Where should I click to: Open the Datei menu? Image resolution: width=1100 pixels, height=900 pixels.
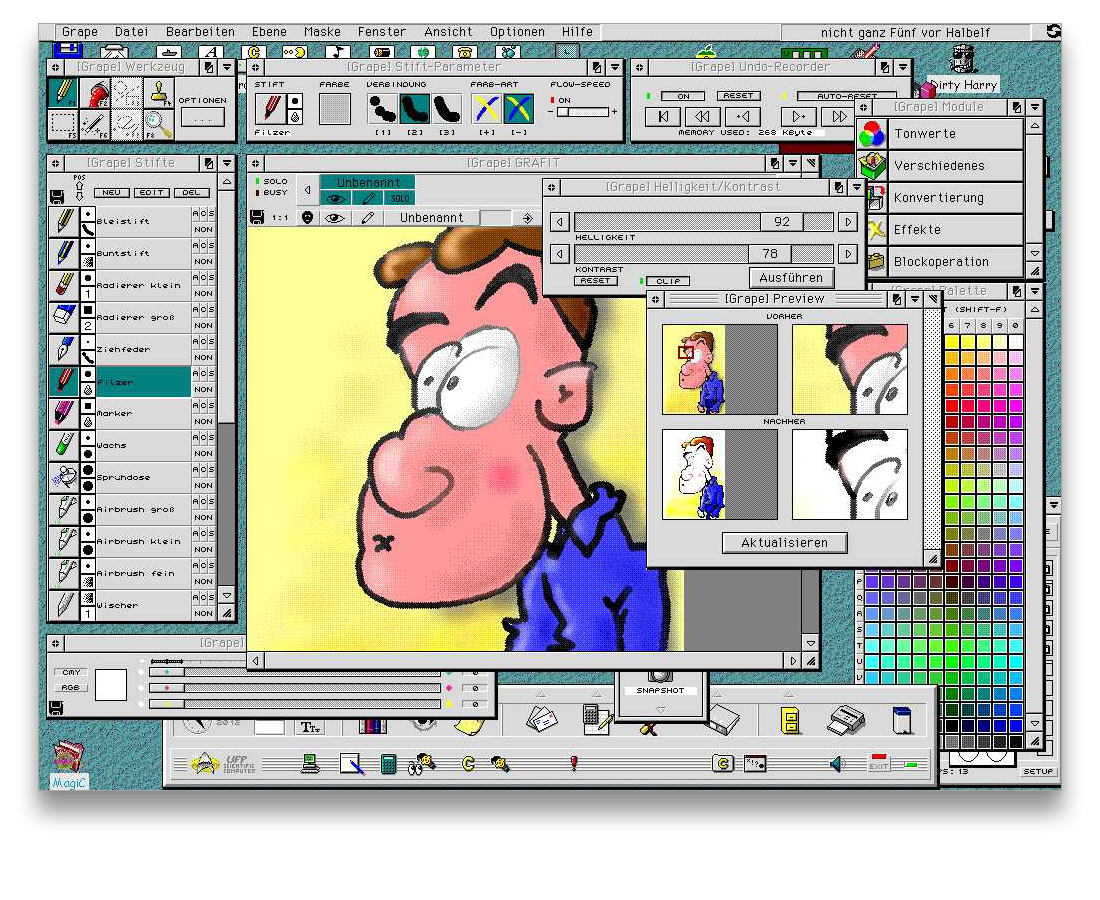[x=131, y=32]
